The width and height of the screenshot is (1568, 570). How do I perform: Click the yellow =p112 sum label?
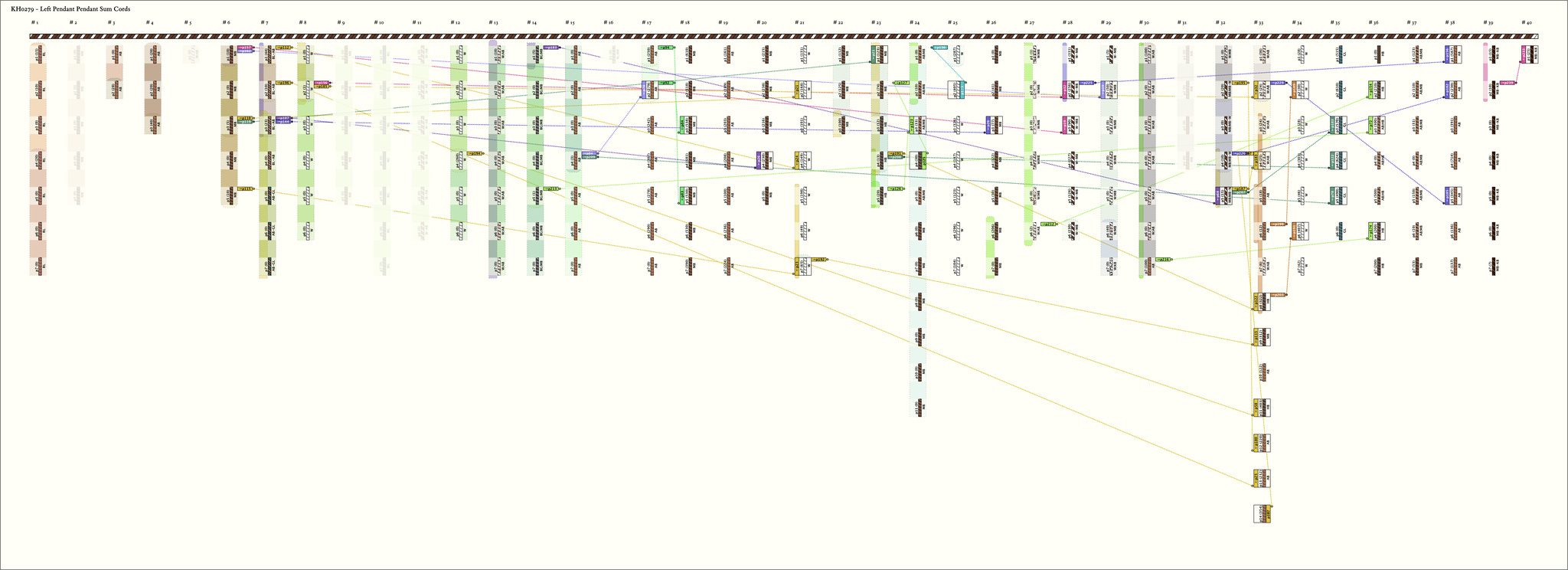point(283,47)
